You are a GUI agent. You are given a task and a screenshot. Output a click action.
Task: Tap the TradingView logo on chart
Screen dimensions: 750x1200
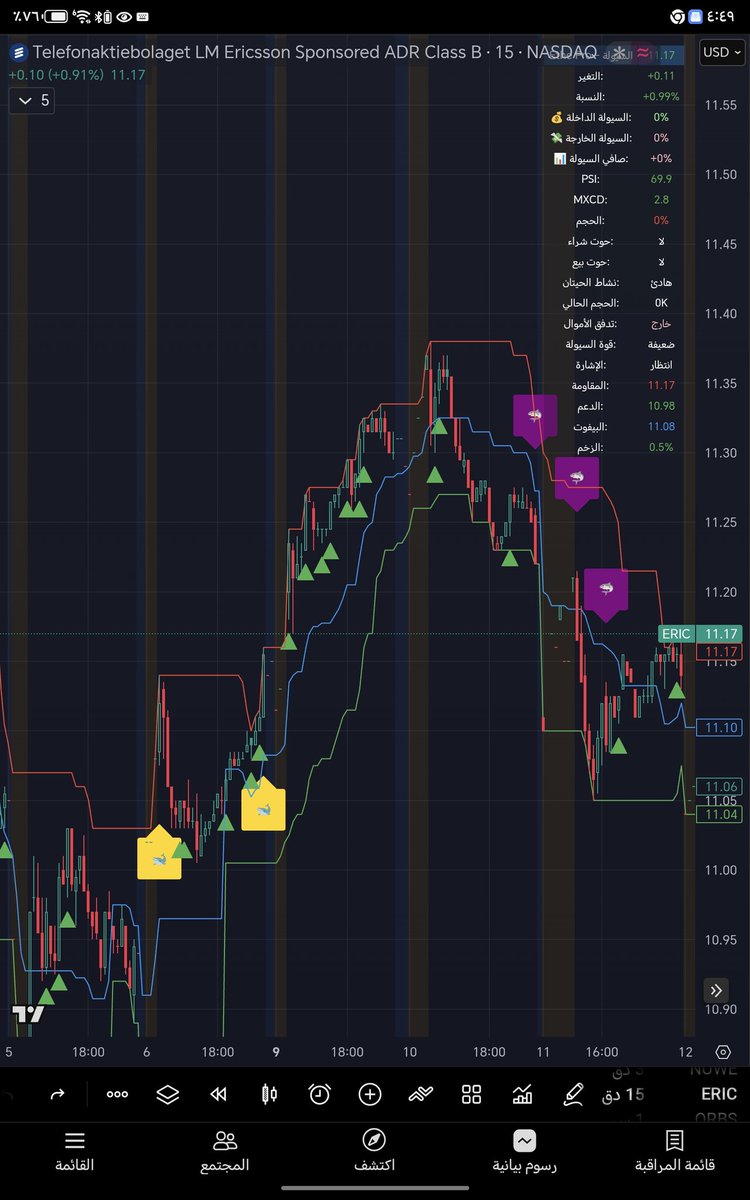coord(28,1014)
